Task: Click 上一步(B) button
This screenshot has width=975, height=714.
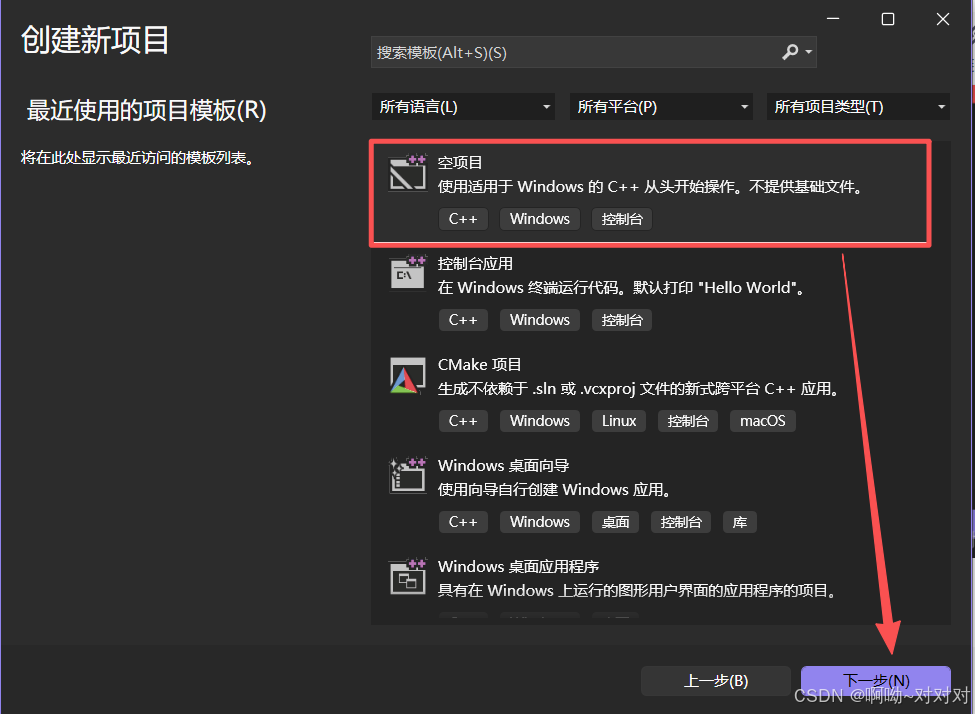Action: (x=716, y=681)
